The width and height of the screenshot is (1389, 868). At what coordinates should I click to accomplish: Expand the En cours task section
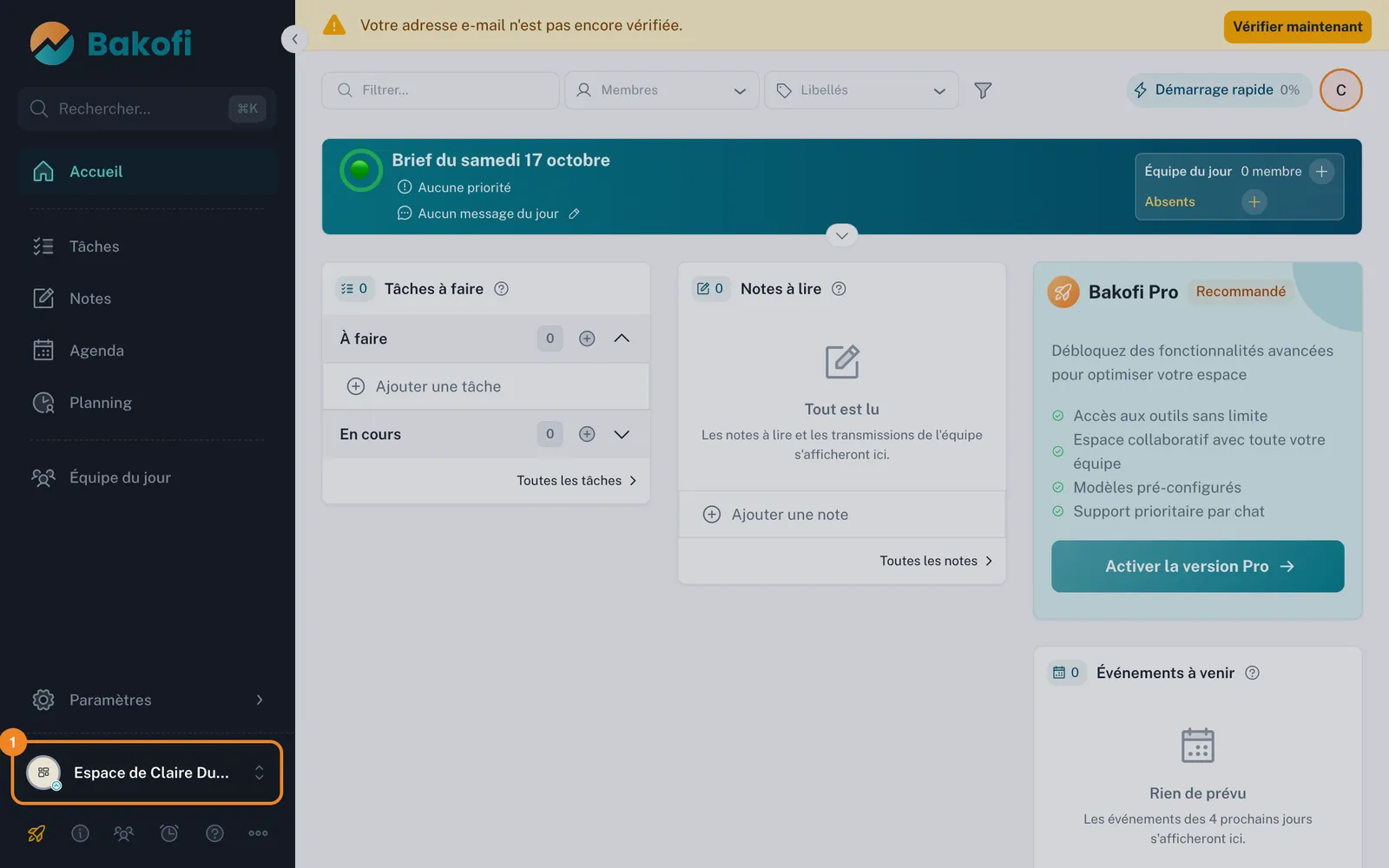tap(622, 434)
